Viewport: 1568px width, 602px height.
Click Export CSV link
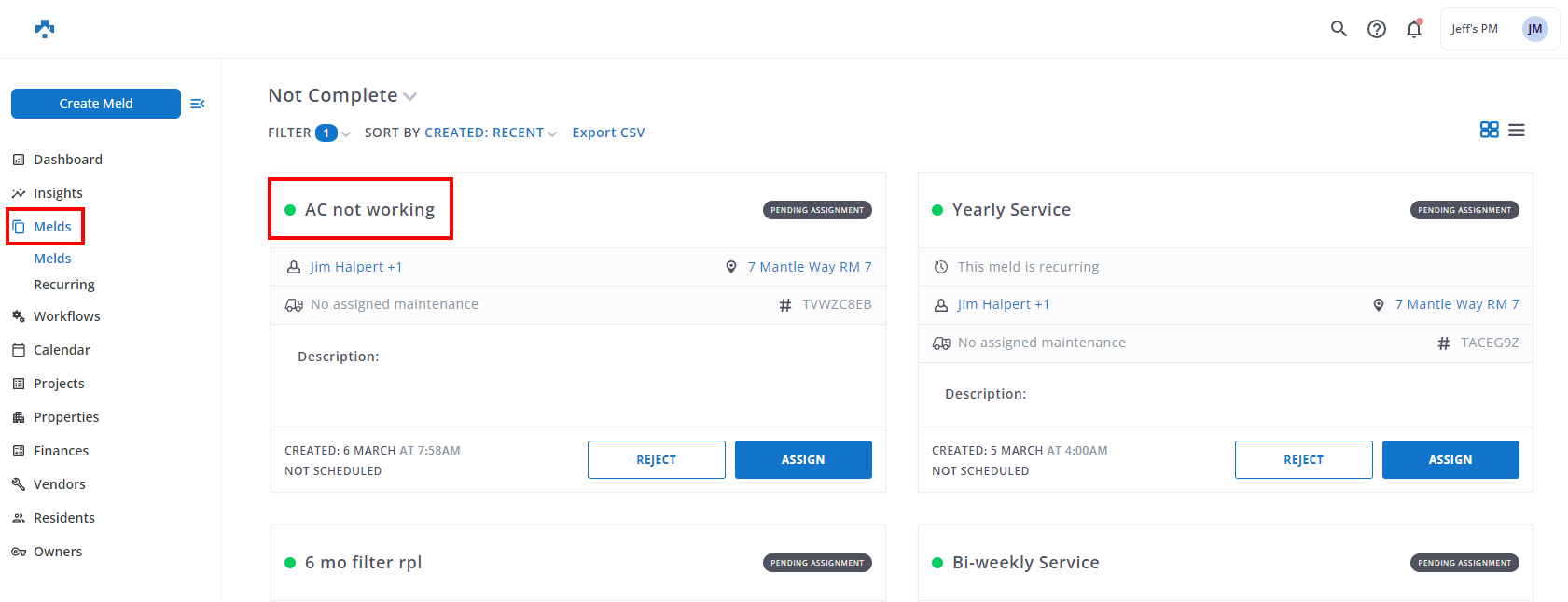coord(608,133)
